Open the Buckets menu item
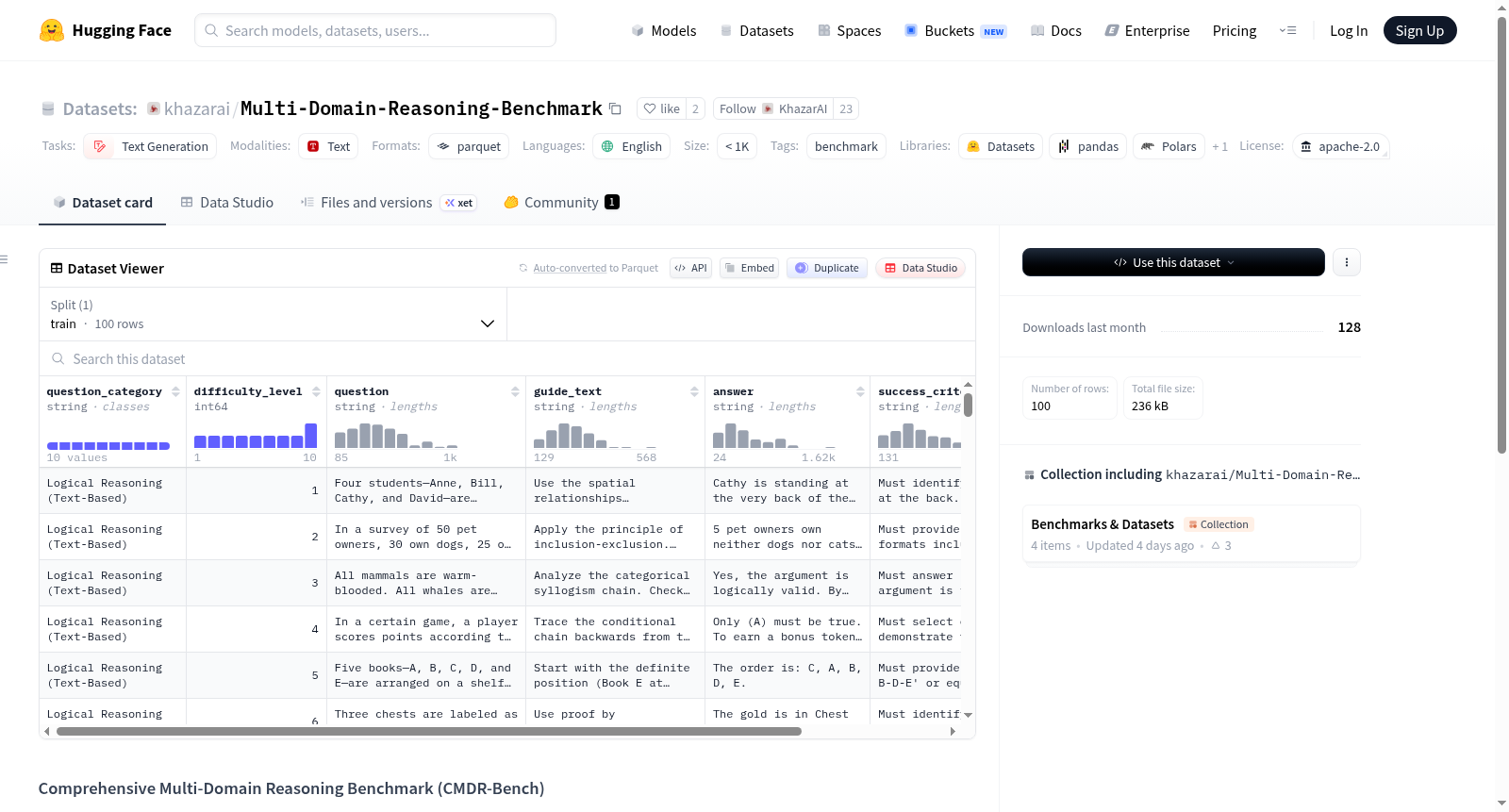This screenshot has width=1509, height=812. coord(955,30)
